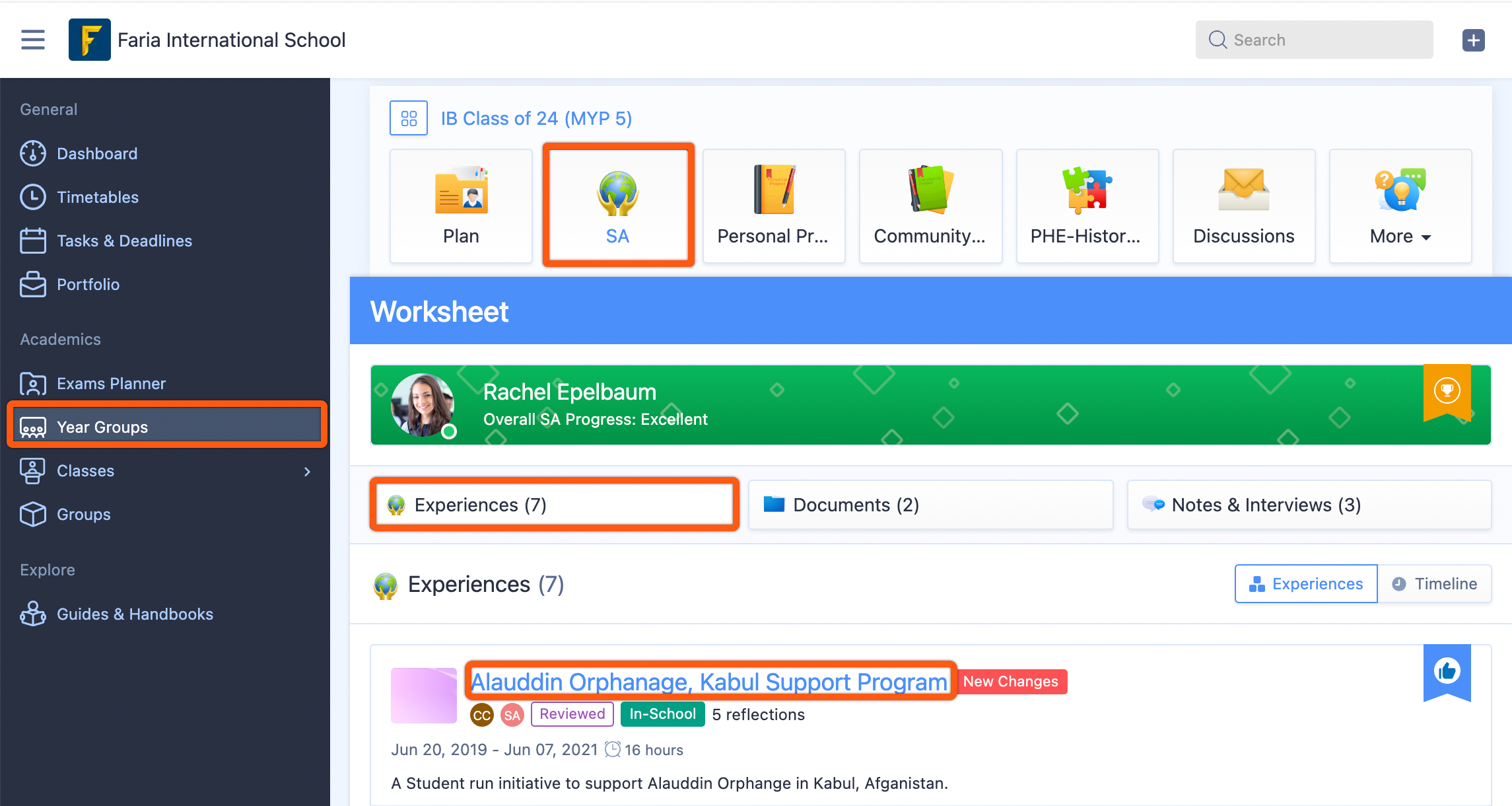Click the Classes sidebar icon
This screenshot has height=806, width=1512.
click(x=33, y=470)
